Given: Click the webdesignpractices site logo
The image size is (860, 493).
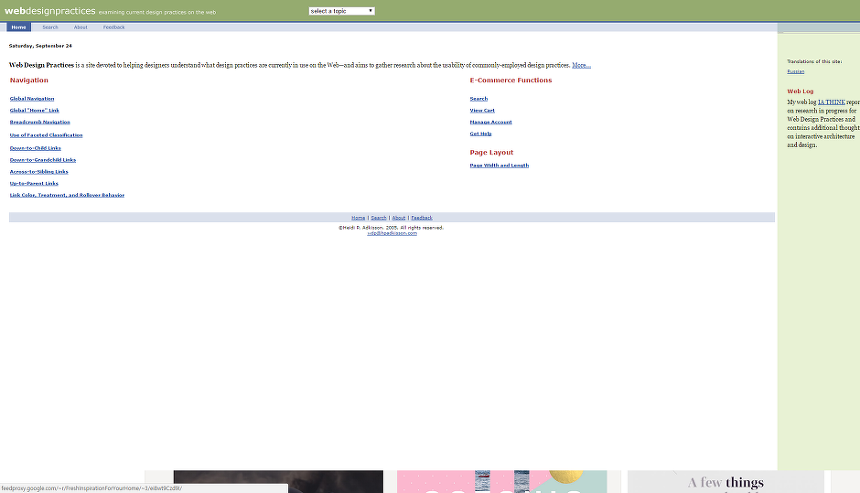Looking at the screenshot, I should (50, 11).
